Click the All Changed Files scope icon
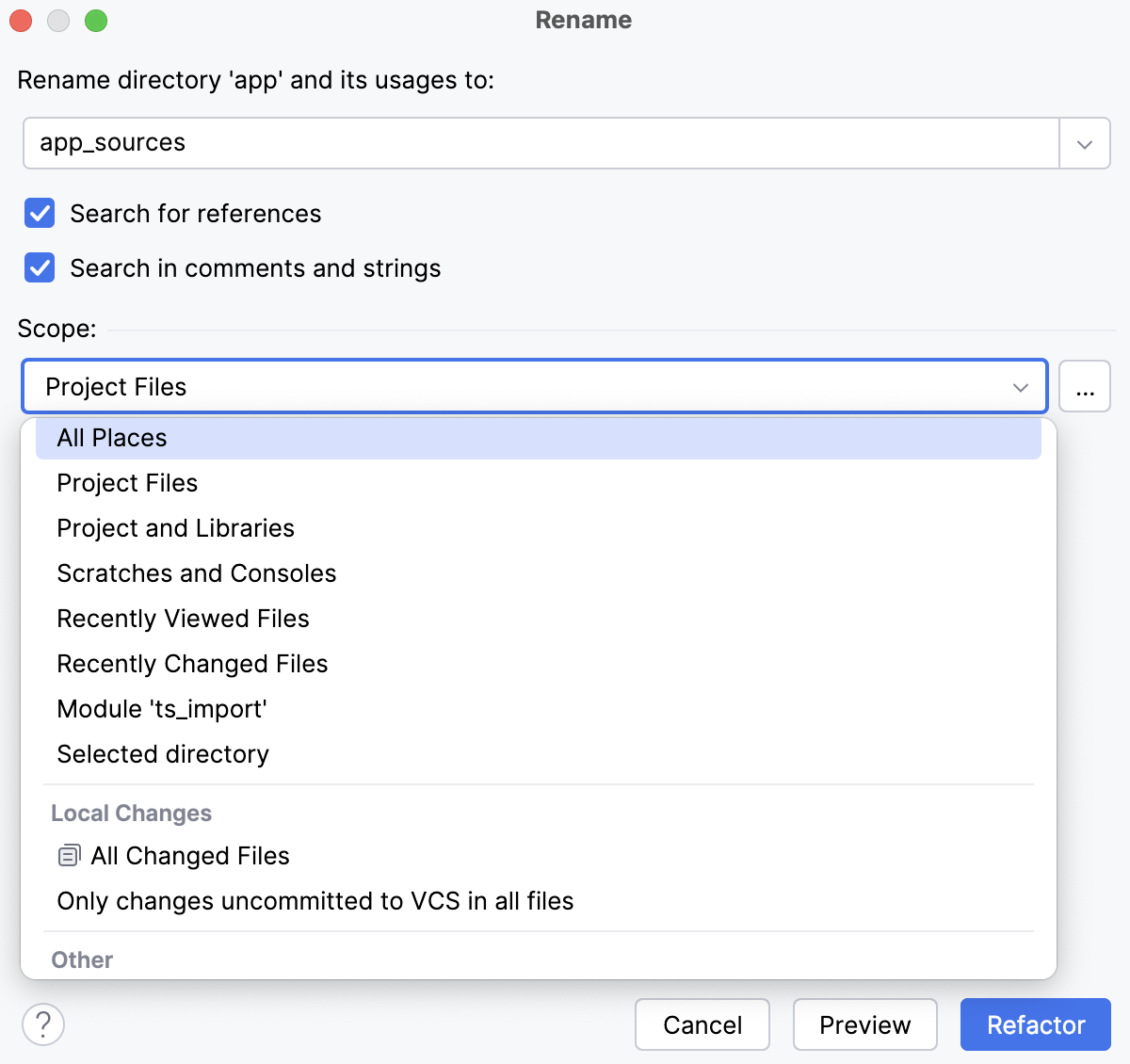This screenshot has width=1130, height=1064. 69,855
